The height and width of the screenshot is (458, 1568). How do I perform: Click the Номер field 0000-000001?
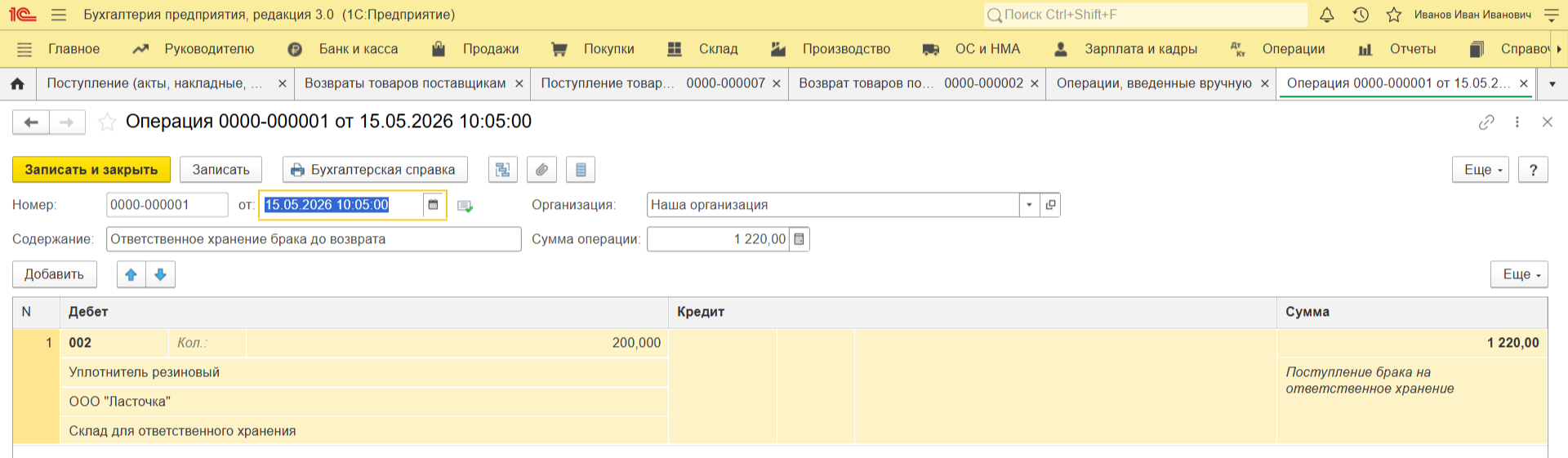pyautogui.click(x=167, y=205)
